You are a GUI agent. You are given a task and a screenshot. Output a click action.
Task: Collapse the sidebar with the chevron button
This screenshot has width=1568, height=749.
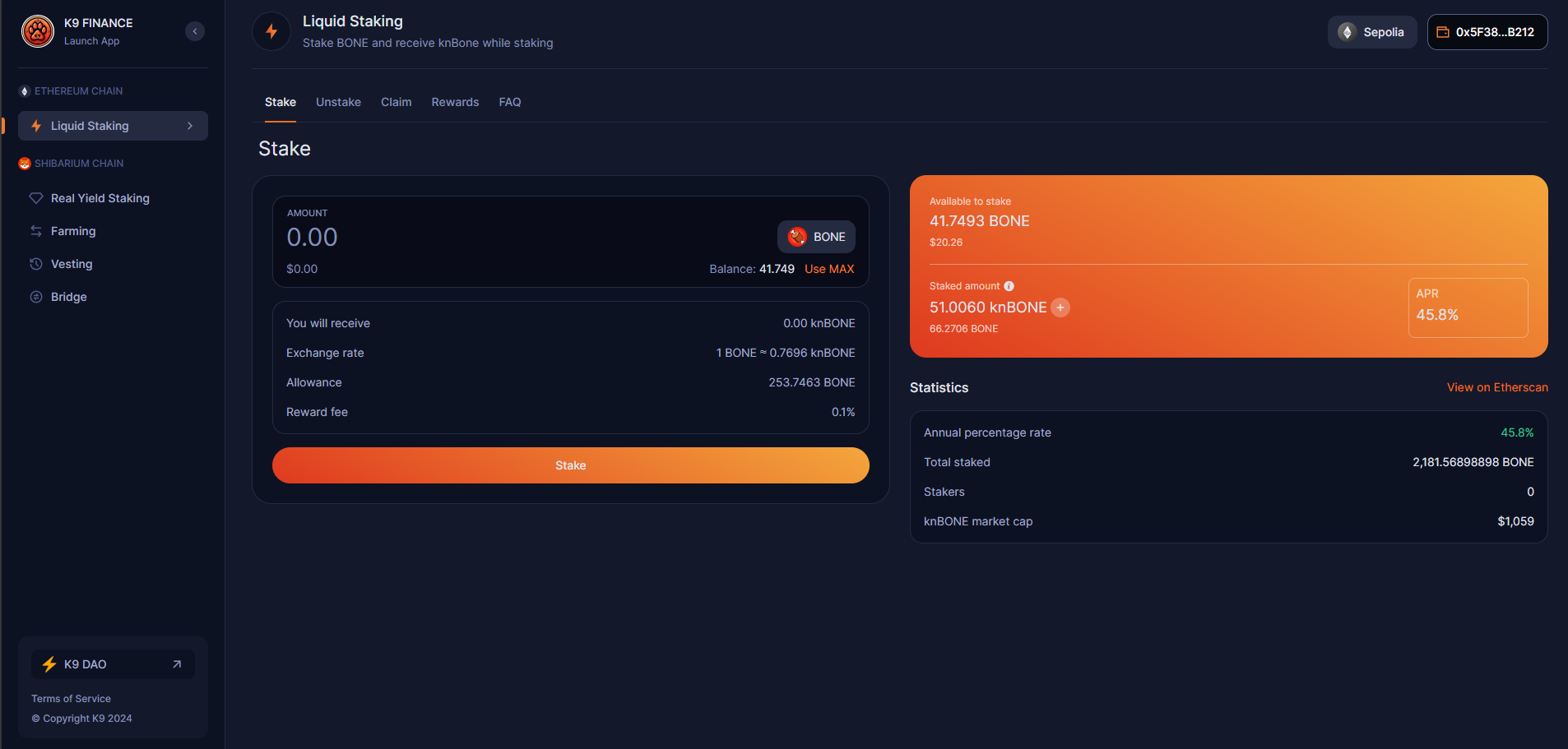click(195, 31)
